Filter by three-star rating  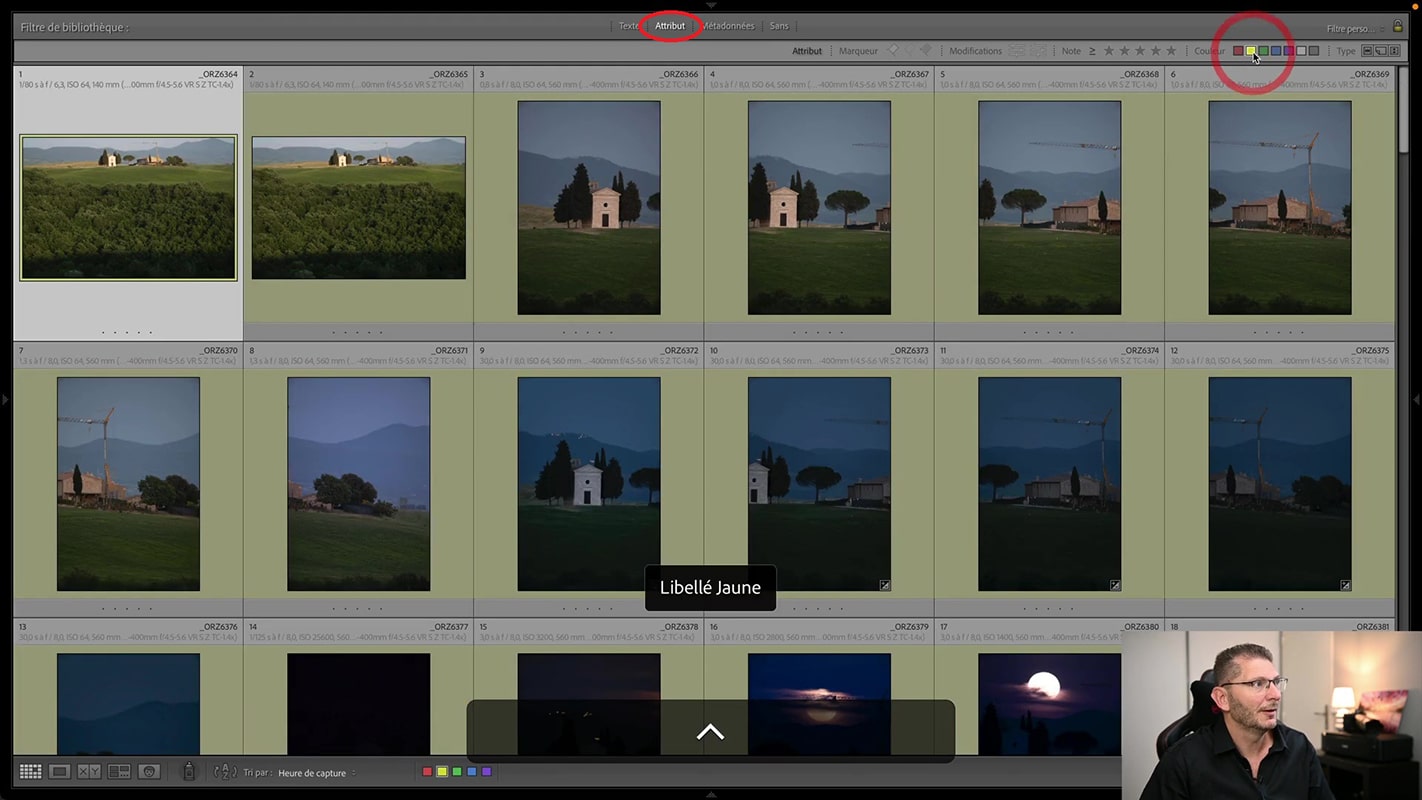[1140, 51]
